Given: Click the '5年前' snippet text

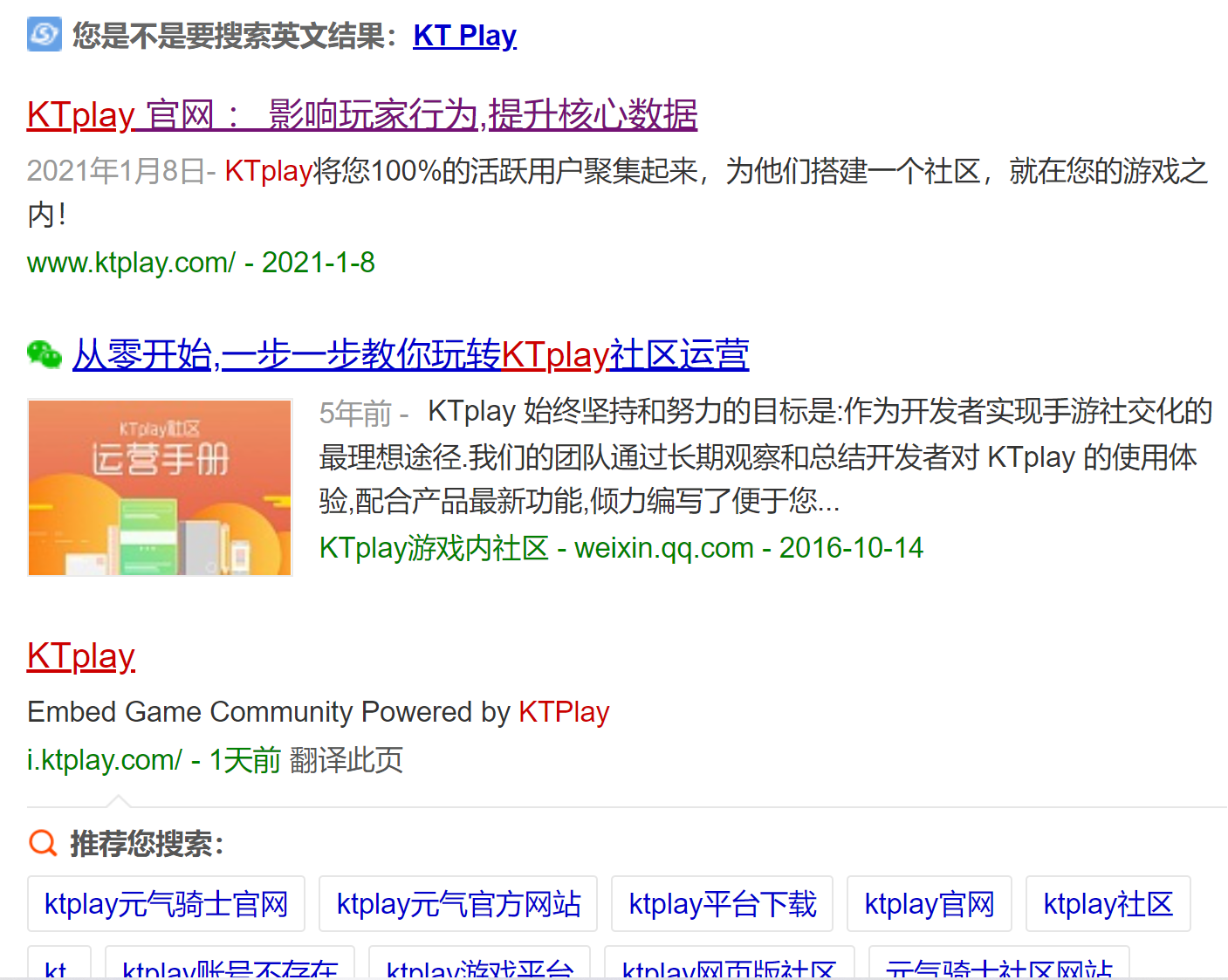Looking at the screenshot, I should click(x=356, y=412).
